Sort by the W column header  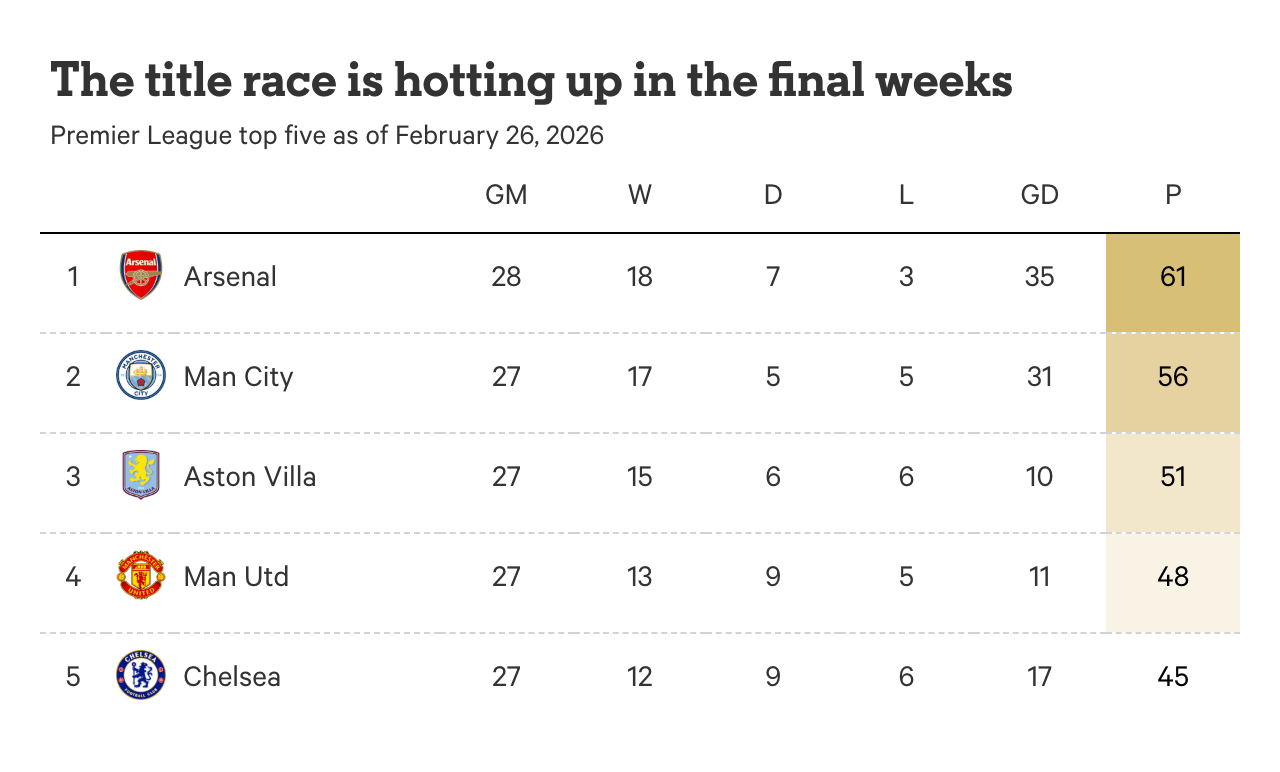point(640,194)
